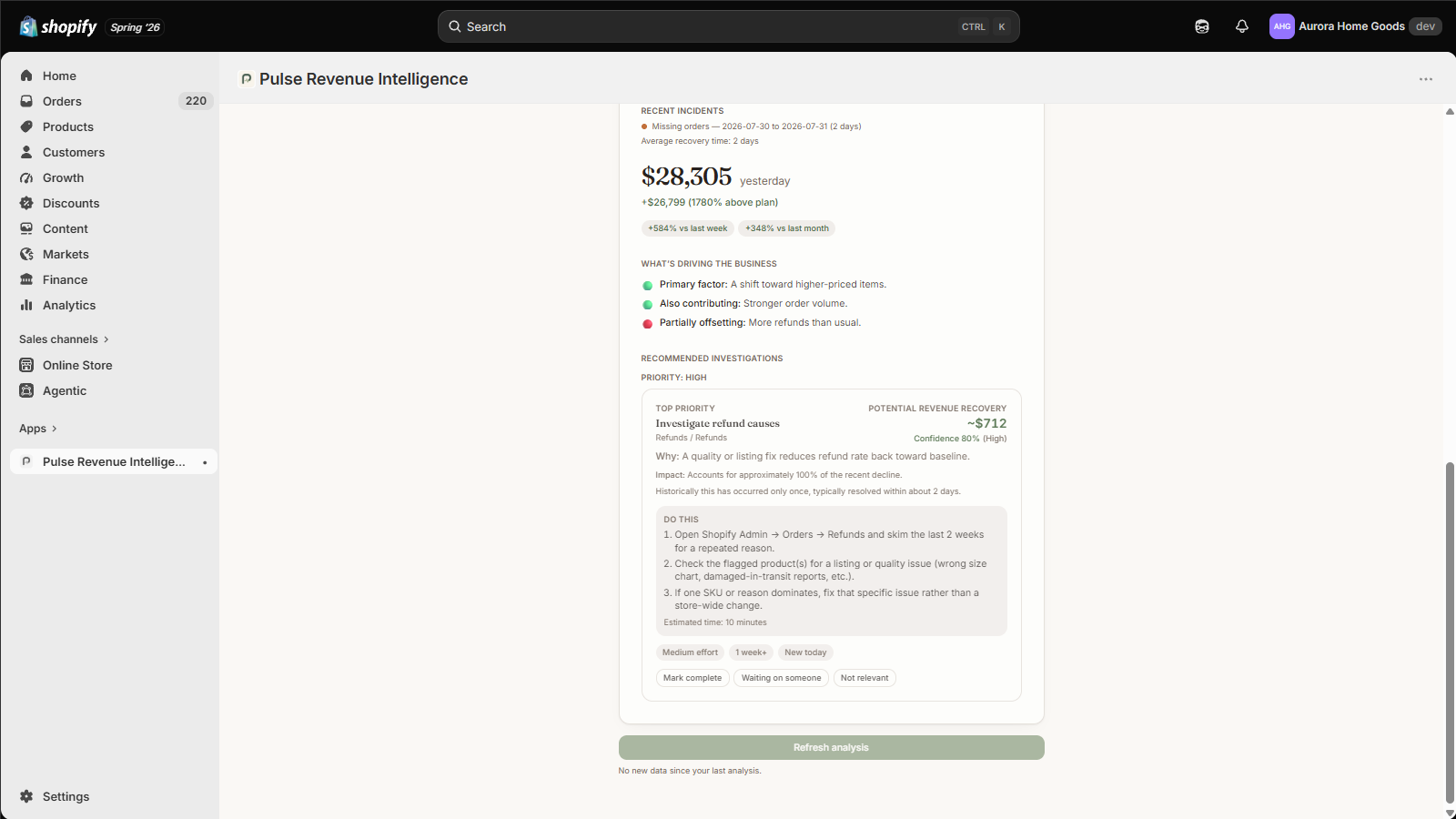The height and width of the screenshot is (819, 1456).
Task: Click the Online Store icon
Action: coord(26,365)
